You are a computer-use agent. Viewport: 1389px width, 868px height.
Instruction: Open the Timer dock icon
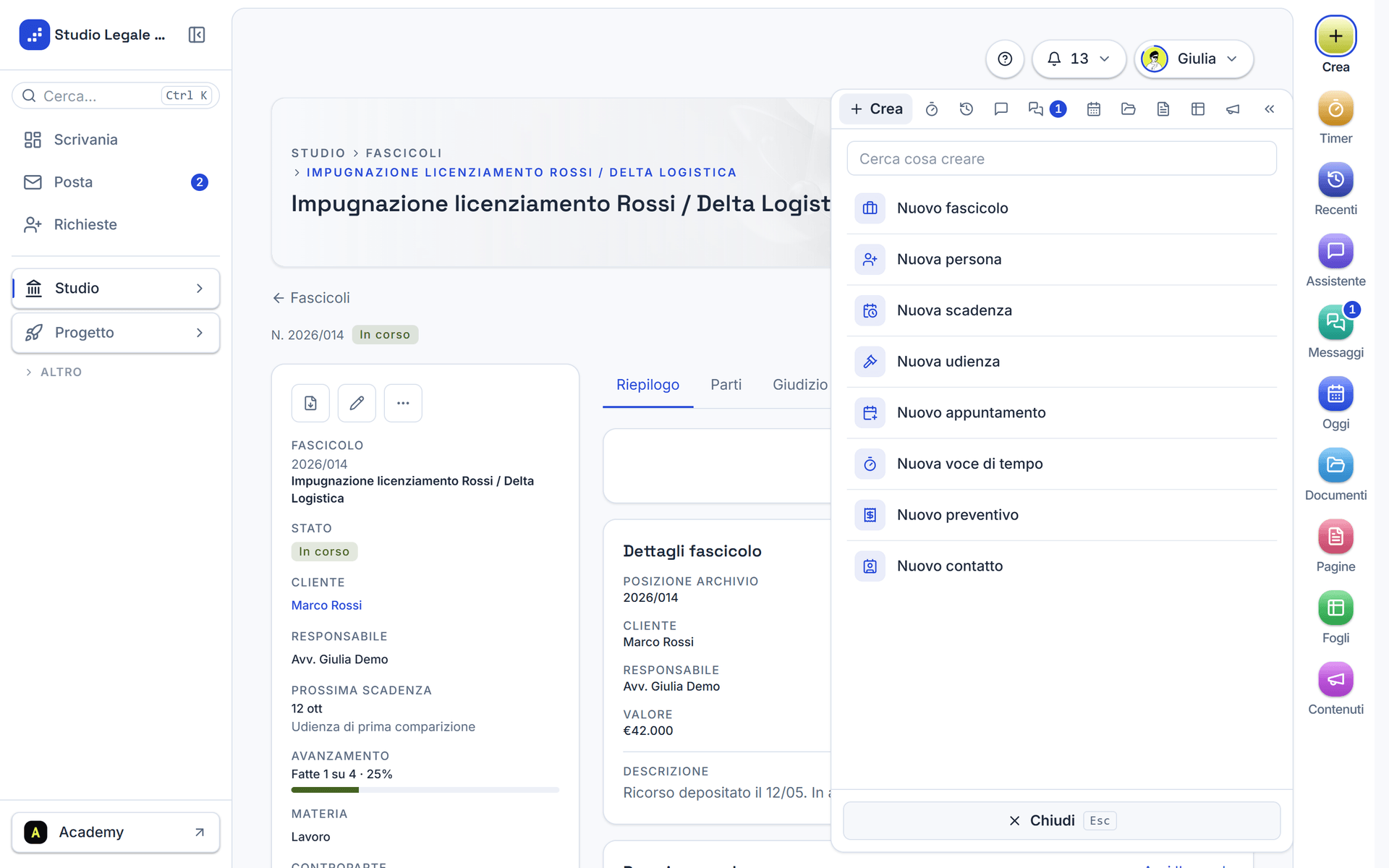(1335, 109)
